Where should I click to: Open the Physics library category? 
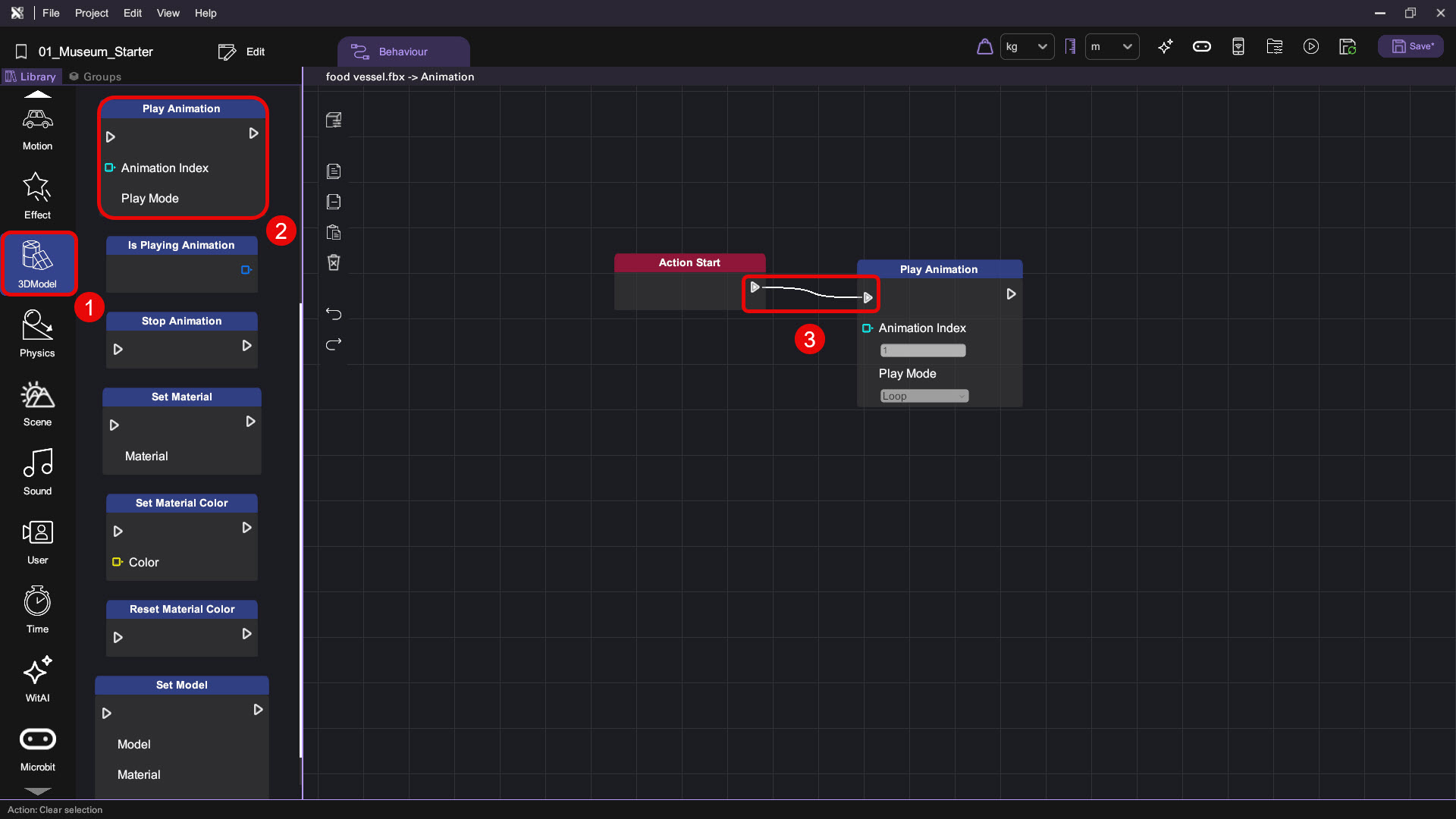click(37, 334)
